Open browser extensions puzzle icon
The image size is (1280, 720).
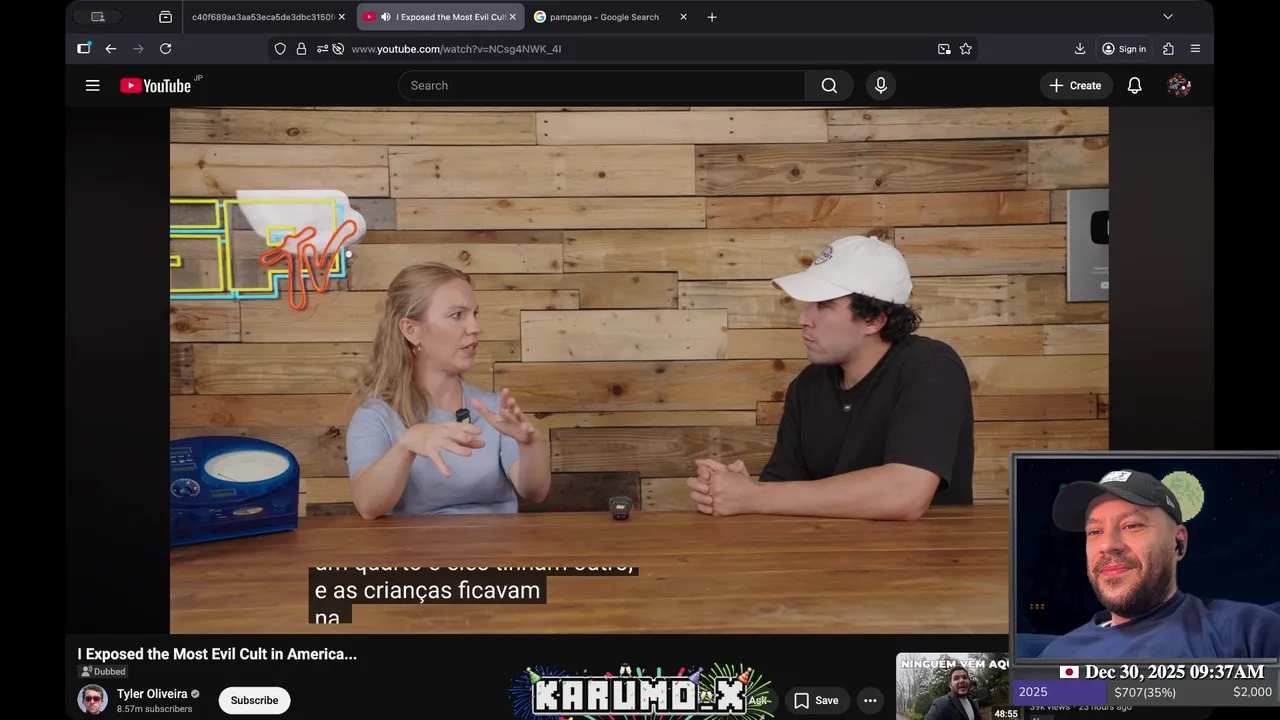pos(1168,49)
